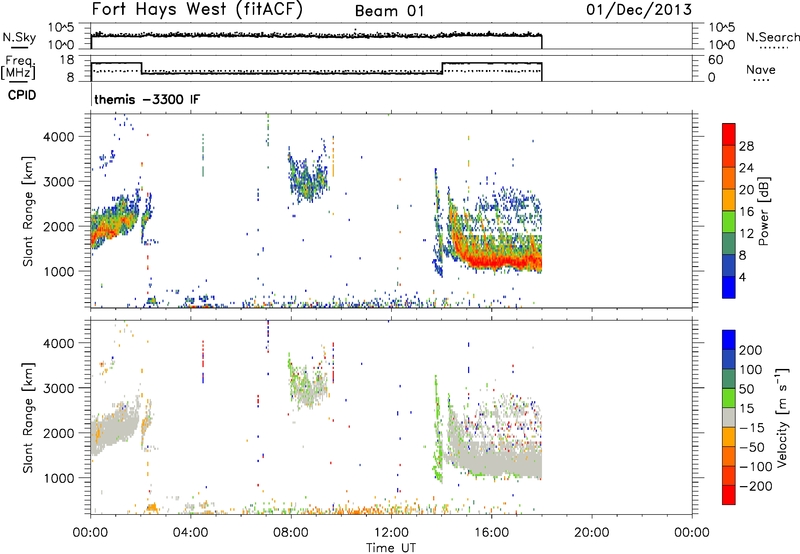This screenshot has height=554, width=800.
Task: Click the "Power [dB]" color bar title
Action: click(x=763, y=211)
